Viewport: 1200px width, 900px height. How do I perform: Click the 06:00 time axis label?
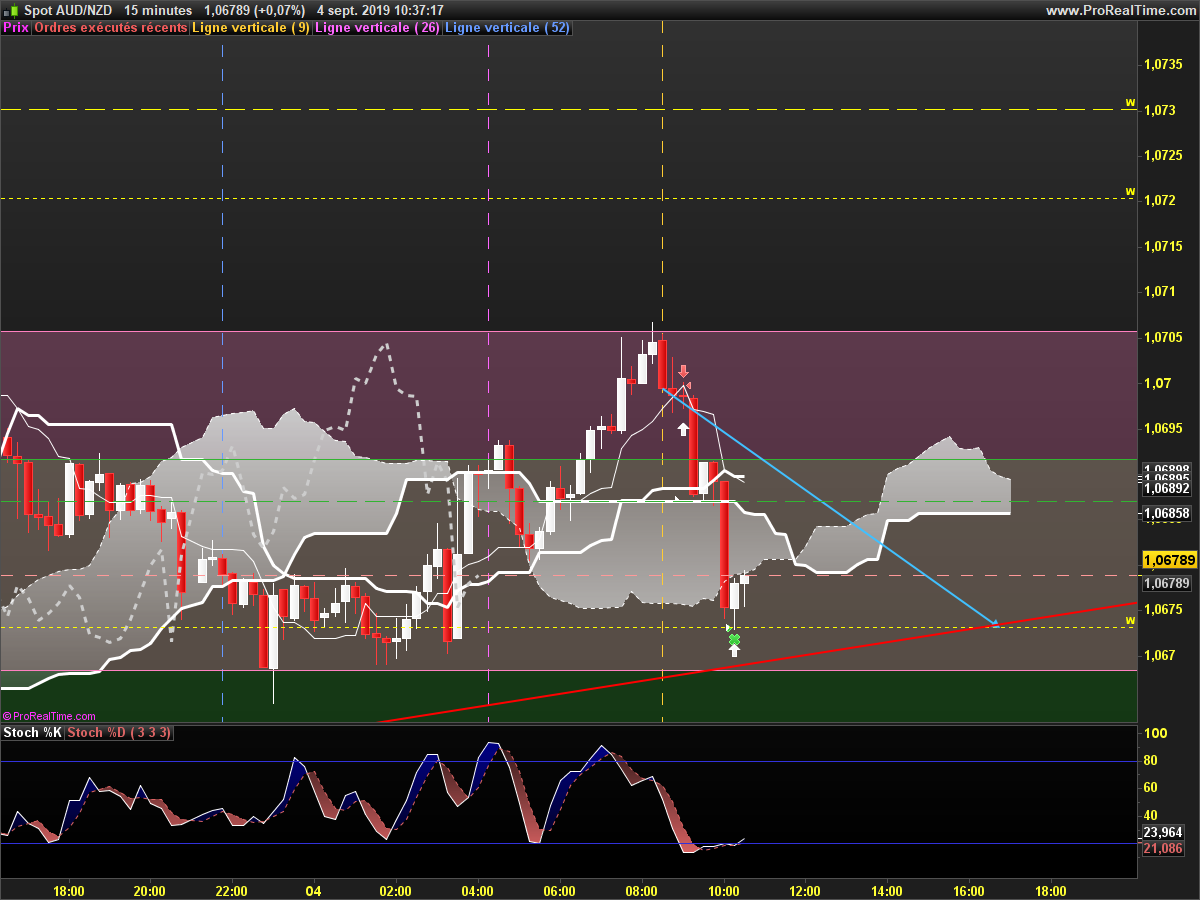click(x=559, y=891)
